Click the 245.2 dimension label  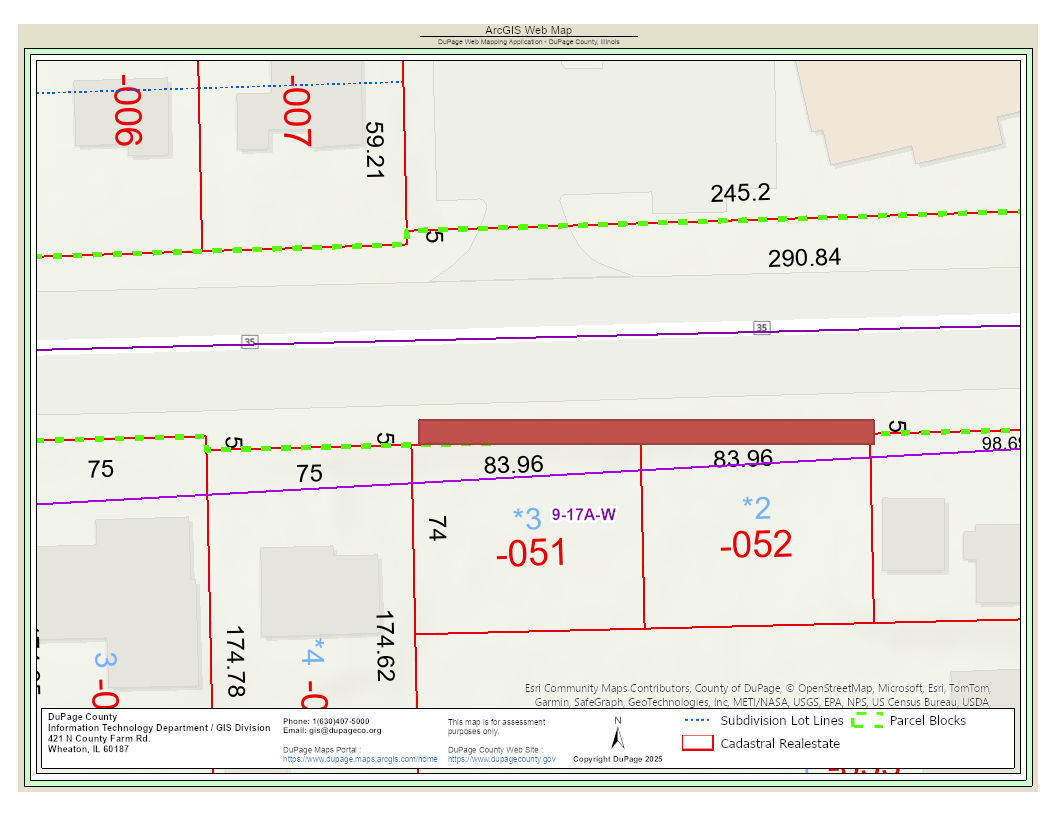740,193
